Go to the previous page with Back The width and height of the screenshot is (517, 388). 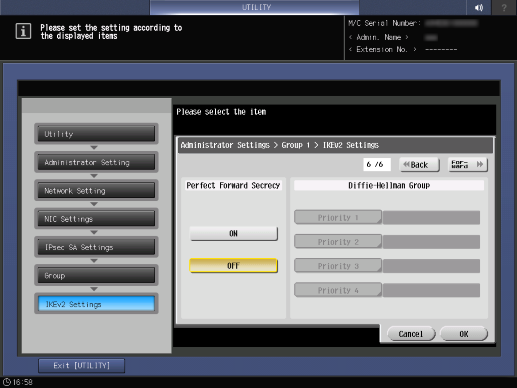pyautogui.click(x=419, y=165)
